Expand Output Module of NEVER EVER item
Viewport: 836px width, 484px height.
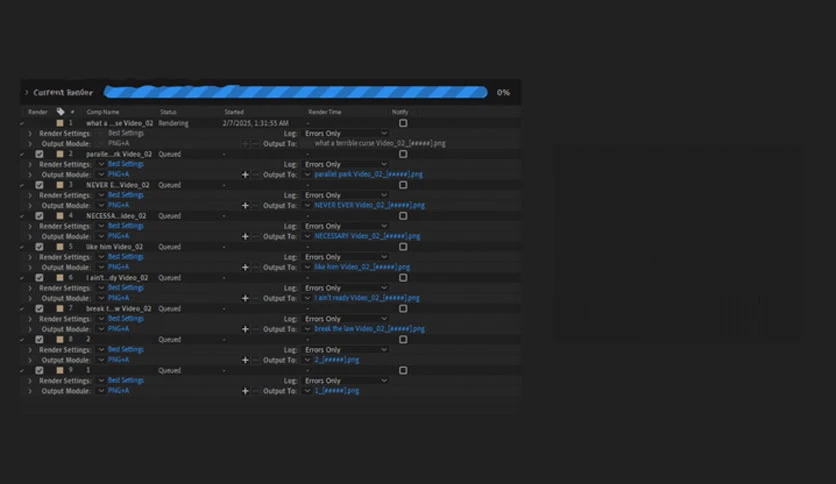pos(30,205)
